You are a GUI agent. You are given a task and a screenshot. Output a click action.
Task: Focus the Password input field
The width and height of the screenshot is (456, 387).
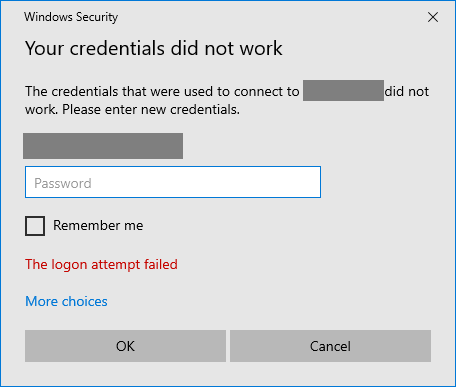click(173, 182)
